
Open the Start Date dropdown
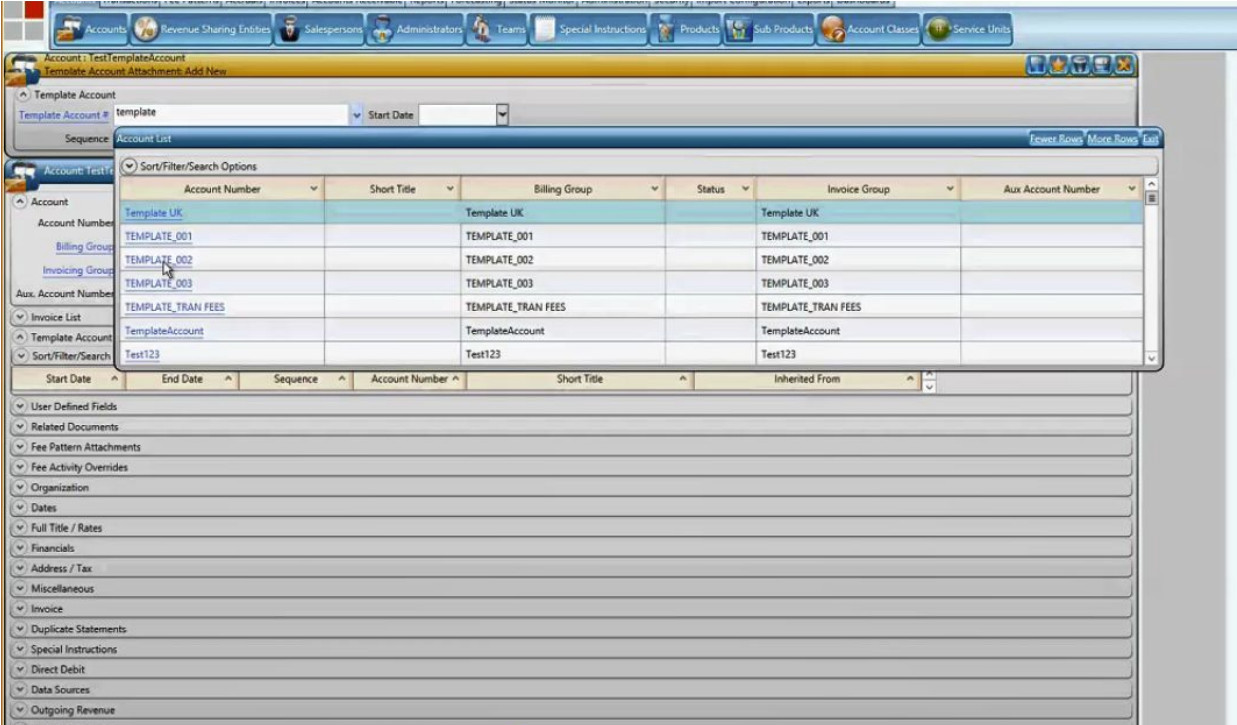point(503,115)
